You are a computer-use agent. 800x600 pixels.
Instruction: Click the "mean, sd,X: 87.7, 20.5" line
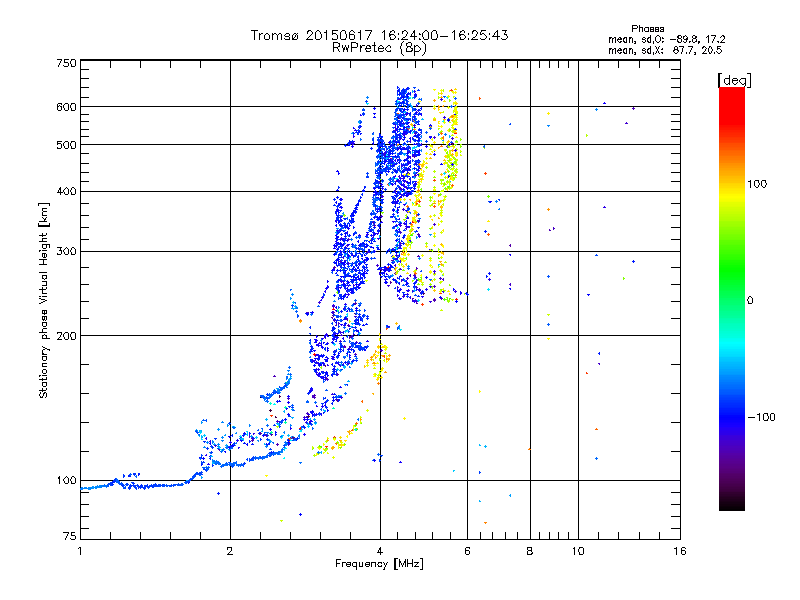(665, 50)
